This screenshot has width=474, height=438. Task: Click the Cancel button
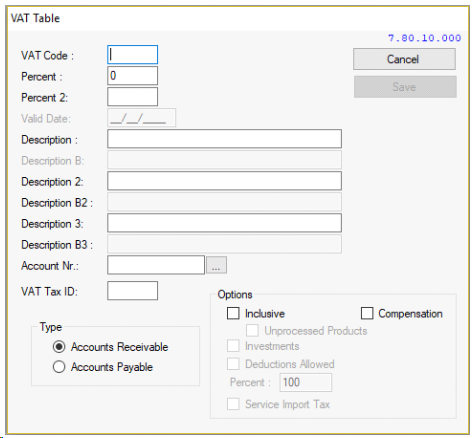point(404,59)
